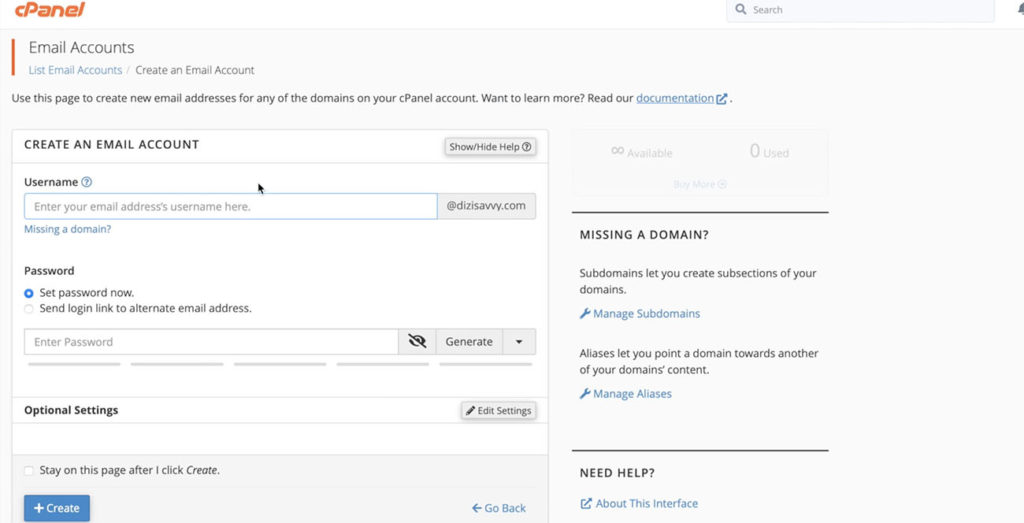This screenshot has width=1024, height=523.
Task: Click the cPanel logo
Action: [50, 10]
